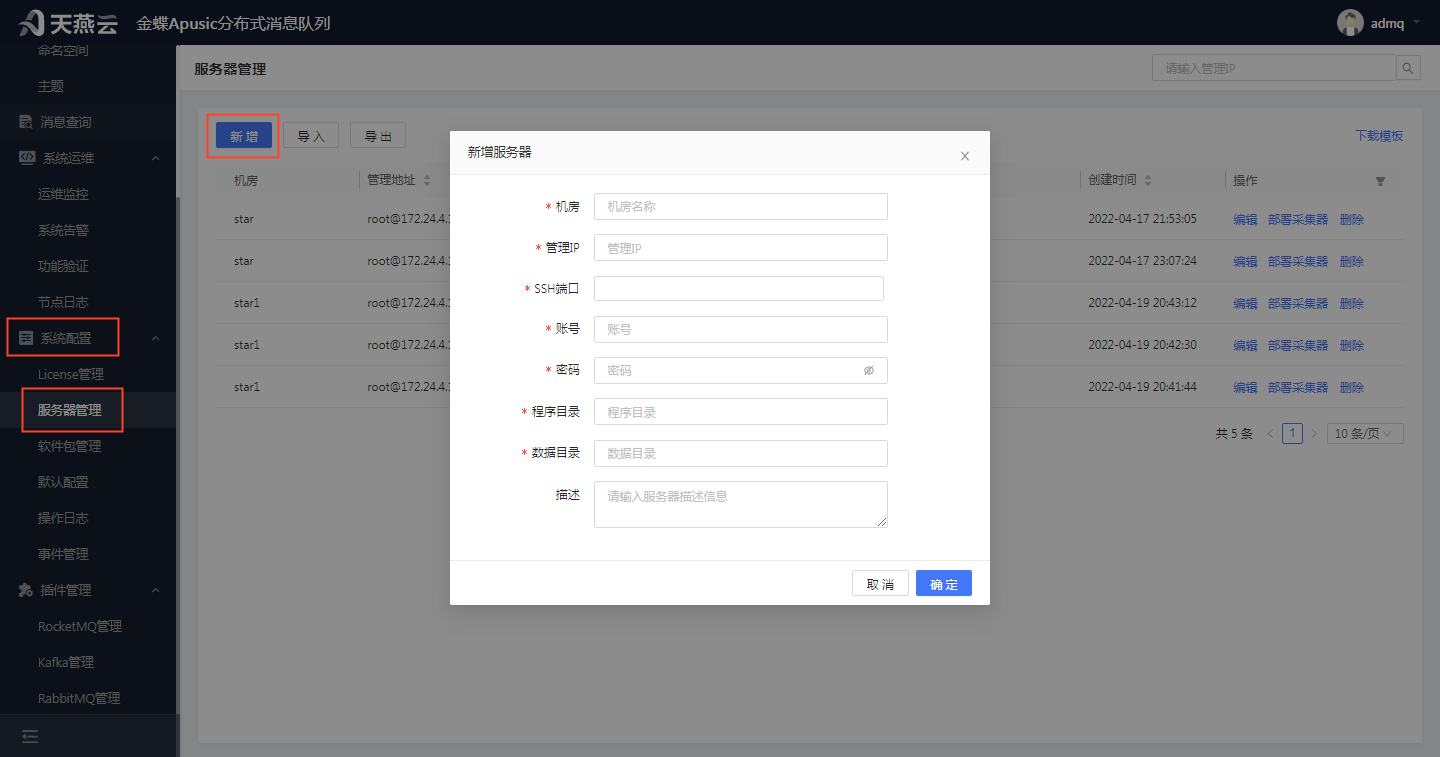Viewport: 1440px width, 757px height.
Task: Click the 消息查询 sidebar icon
Action: [26, 122]
